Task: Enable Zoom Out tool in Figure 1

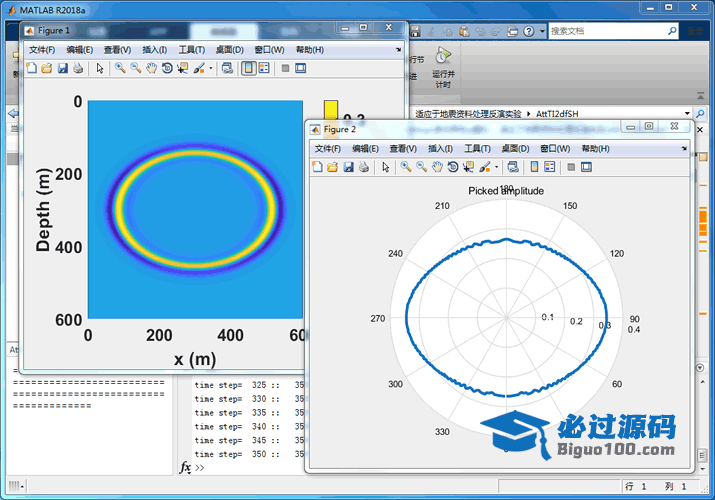Action: pyautogui.click(x=135, y=68)
